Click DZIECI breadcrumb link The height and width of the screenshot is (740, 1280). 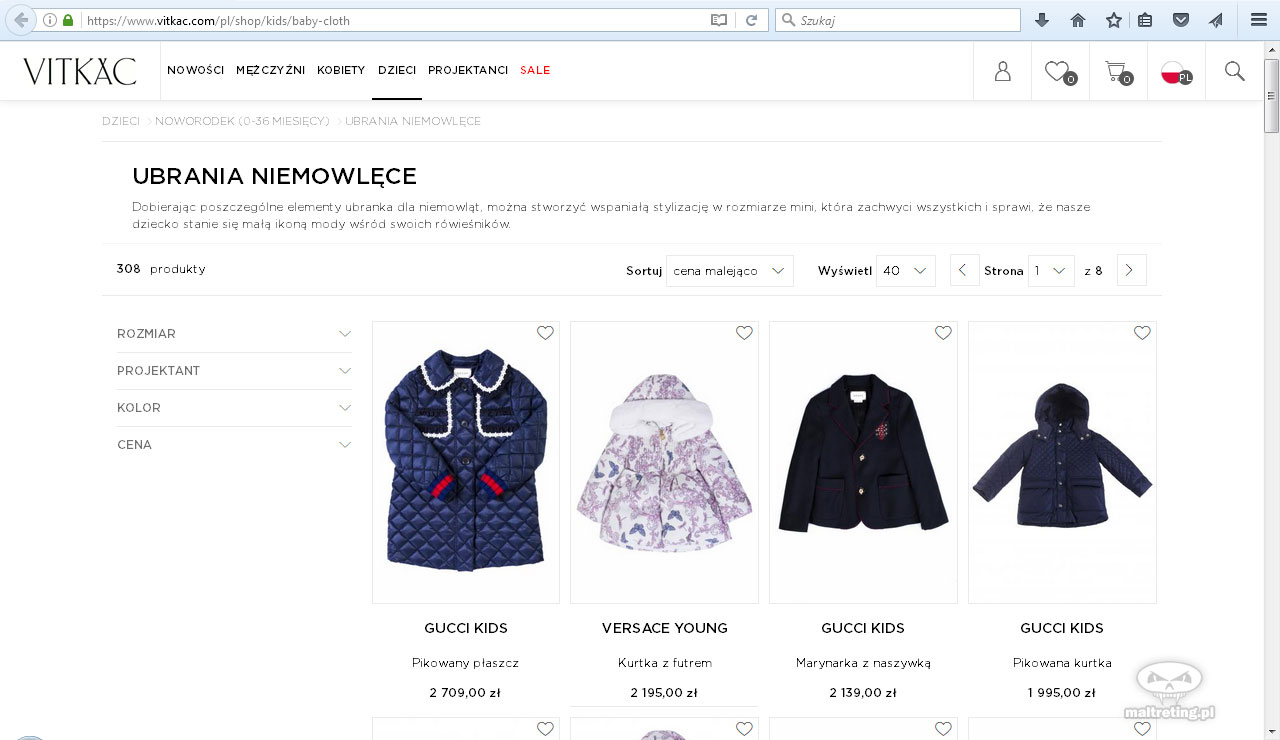point(121,121)
